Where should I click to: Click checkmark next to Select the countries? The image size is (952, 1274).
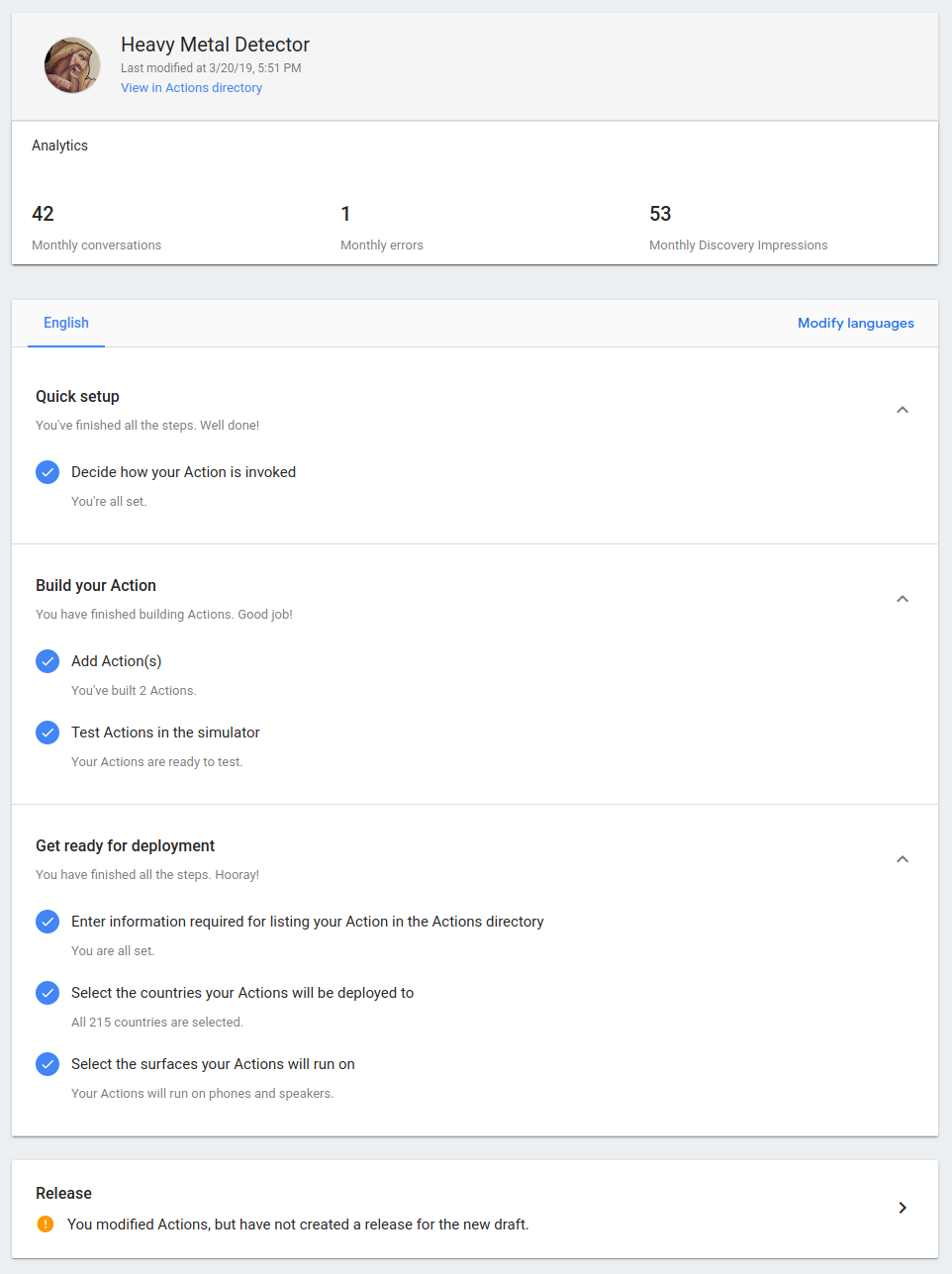[48, 993]
